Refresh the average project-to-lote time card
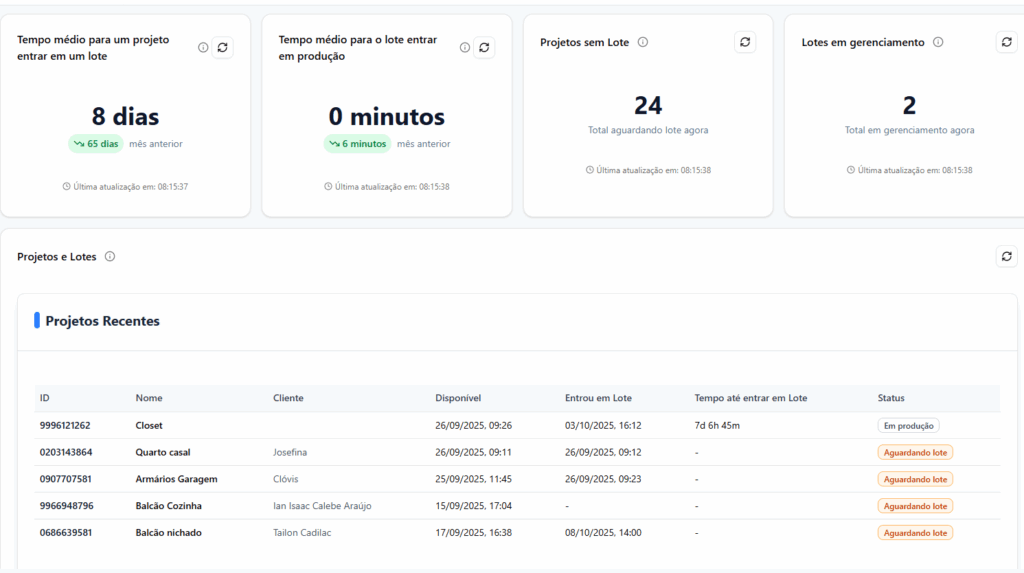Viewport: 1024px width, 573px height. [x=222, y=47]
